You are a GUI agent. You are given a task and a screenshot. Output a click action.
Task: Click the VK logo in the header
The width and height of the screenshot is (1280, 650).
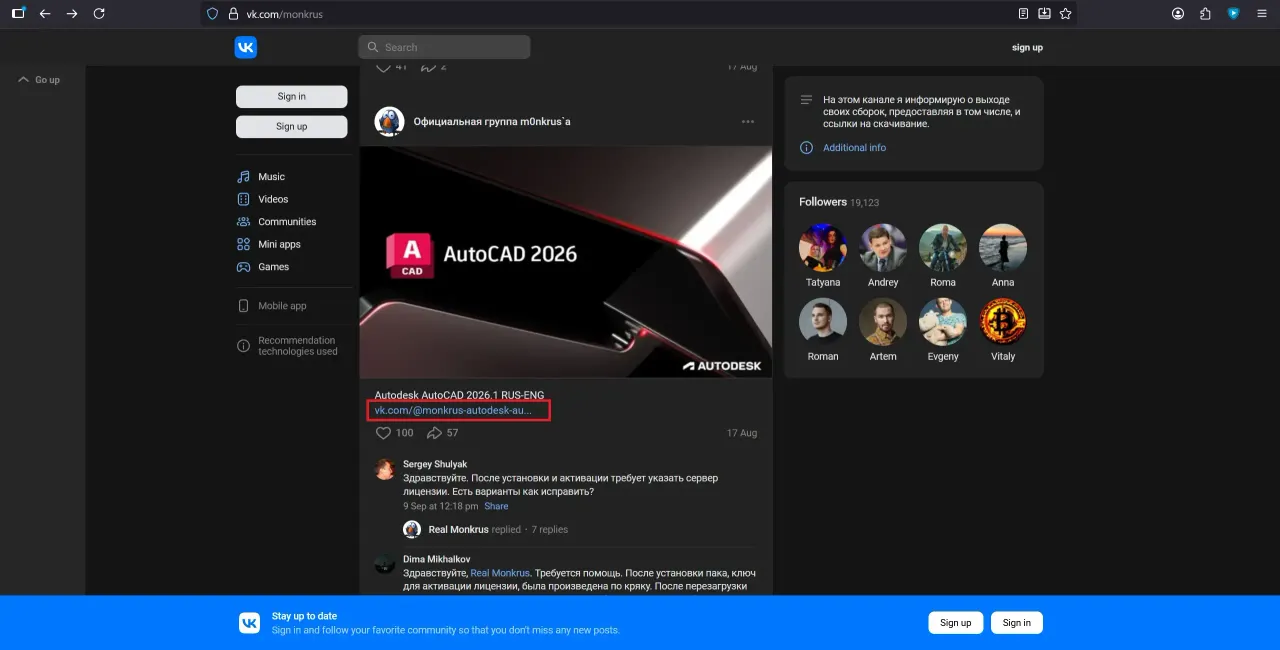click(245, 47)
